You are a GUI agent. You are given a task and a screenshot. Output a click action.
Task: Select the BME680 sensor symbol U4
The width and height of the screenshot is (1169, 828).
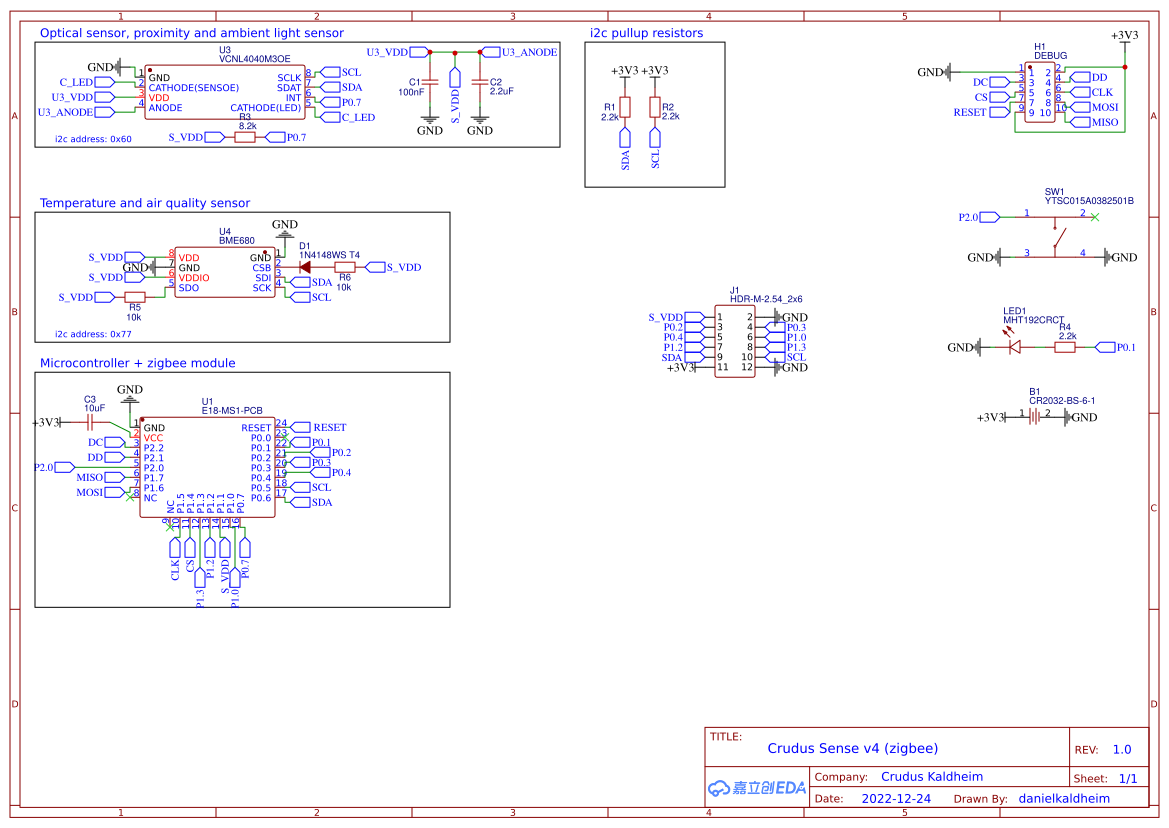pyautogui.click(x=225, y=270)
